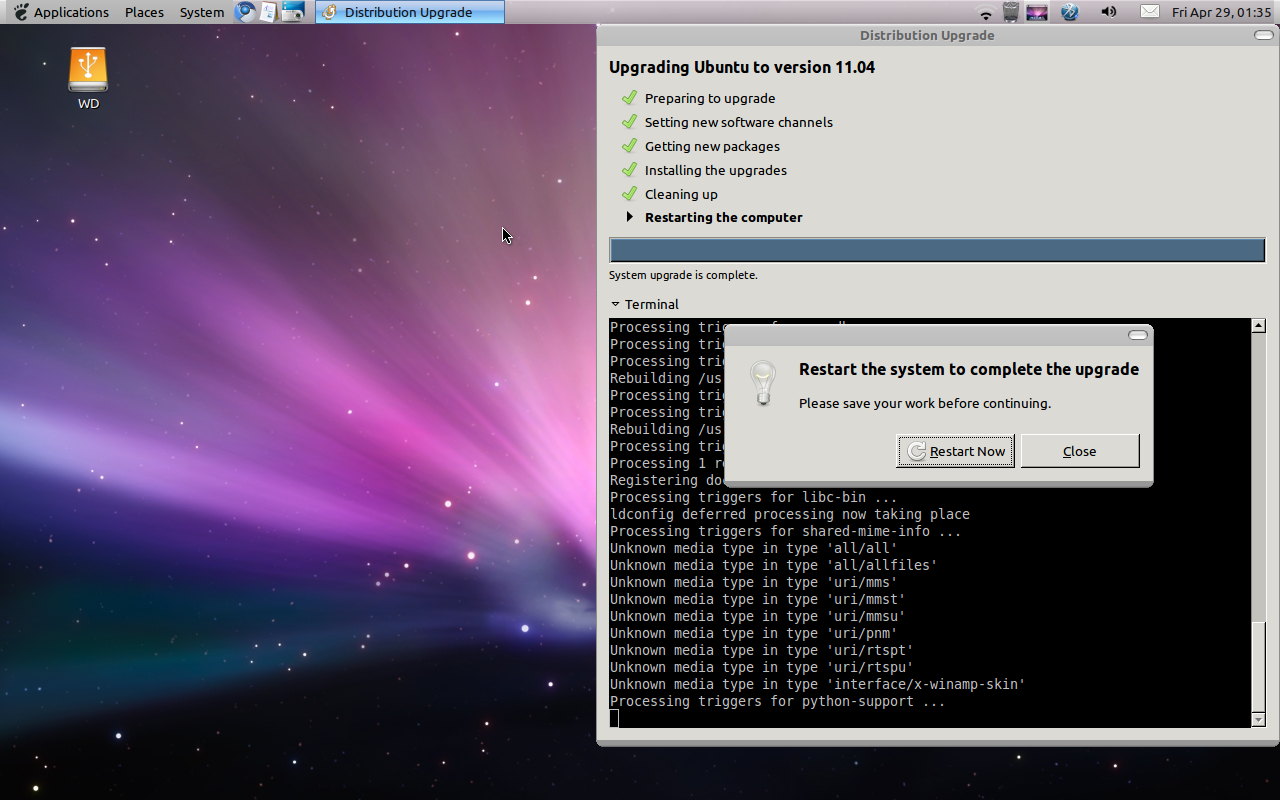1280x800 pixels.
Task: Click terminal line Processing triggers for python-support
Action: [778, 701]
